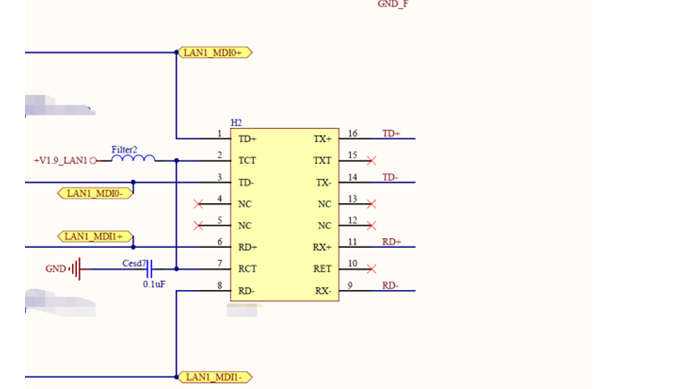
Task: Select the Cesd7 capacitor symbol
Action: pos(149,269)
